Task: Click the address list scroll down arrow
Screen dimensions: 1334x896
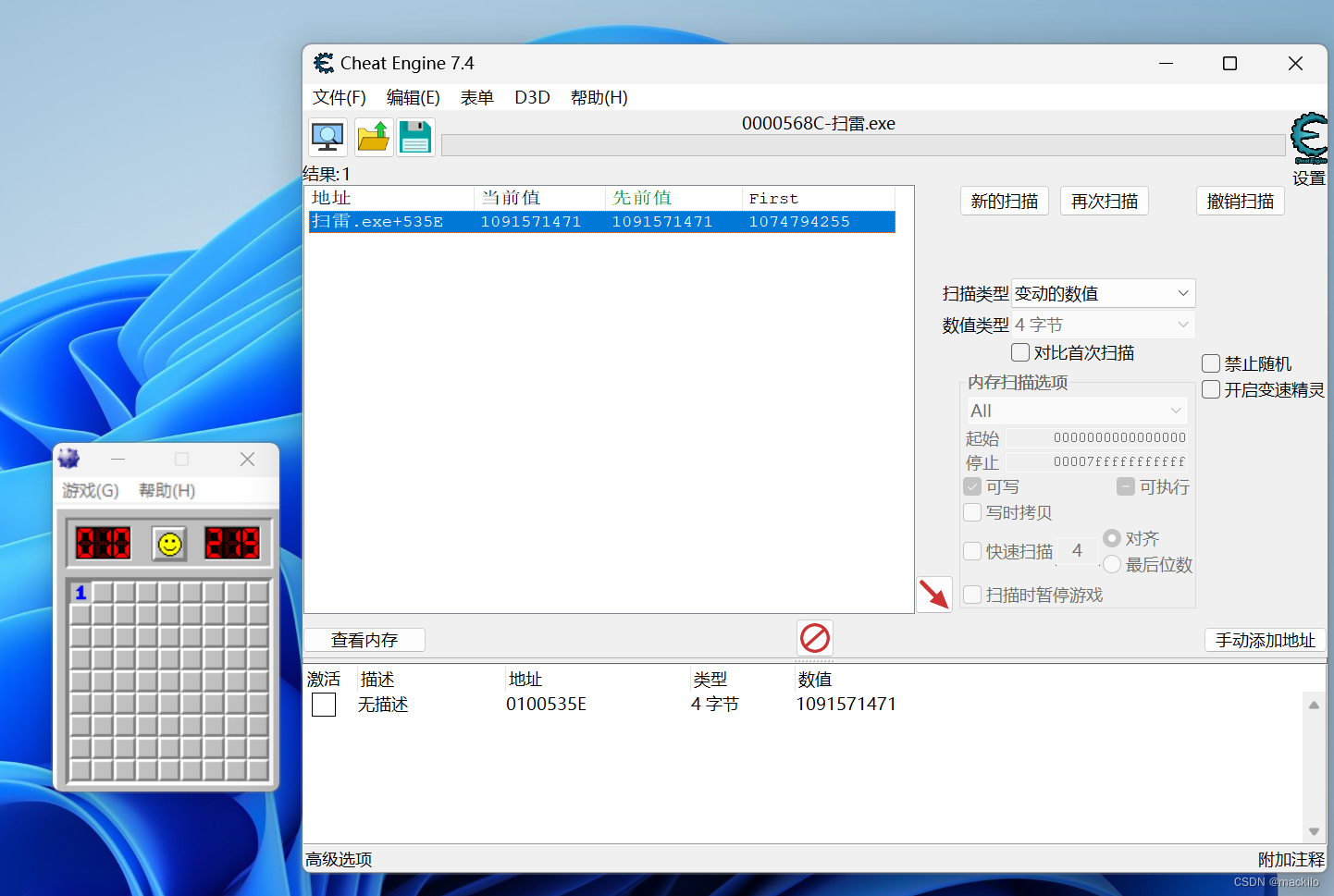Action: tap(1314, 831)
